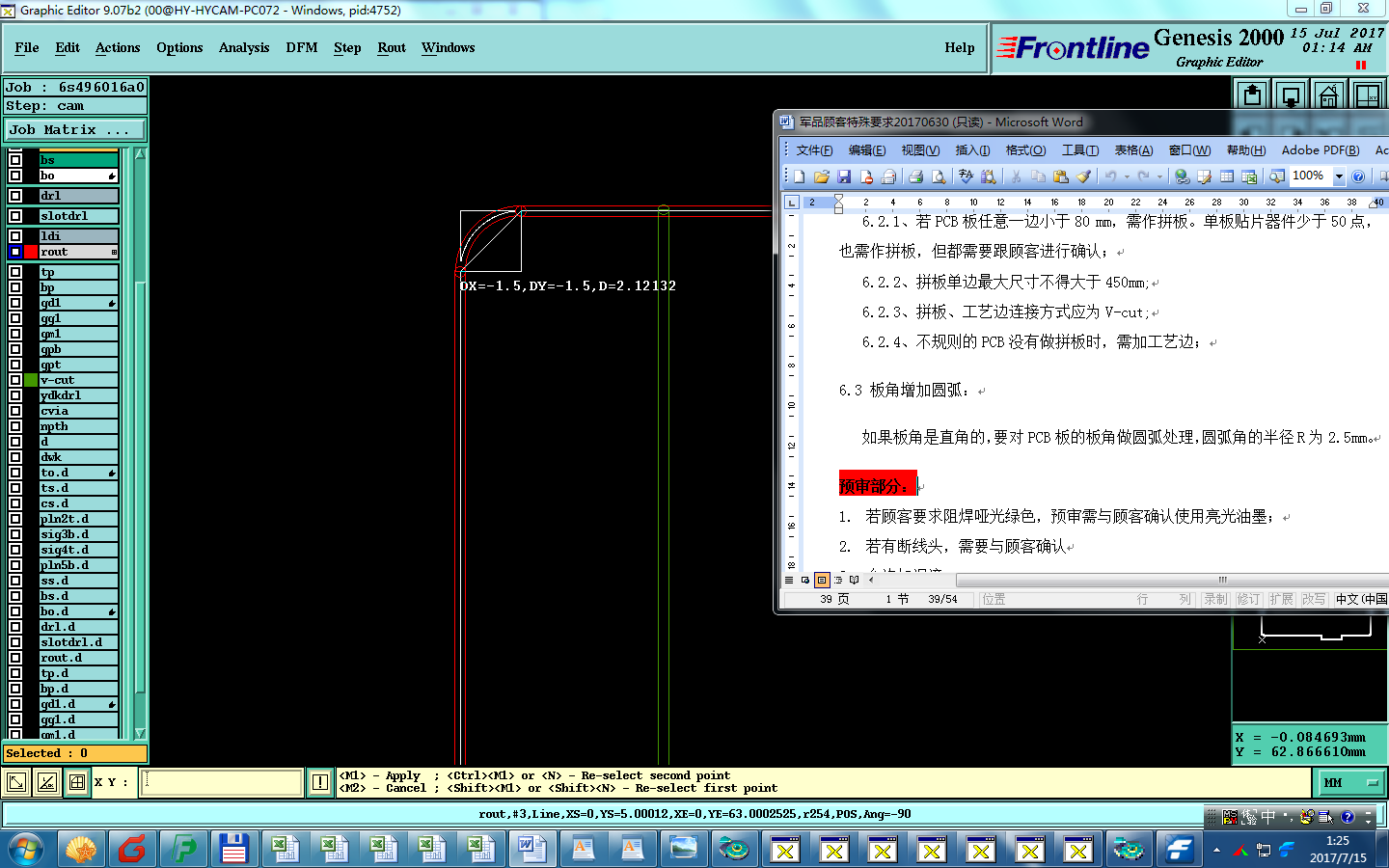Show hidden system tray icons arrow
This screenshot has height=868, width=1389.
coord(1216,850)
